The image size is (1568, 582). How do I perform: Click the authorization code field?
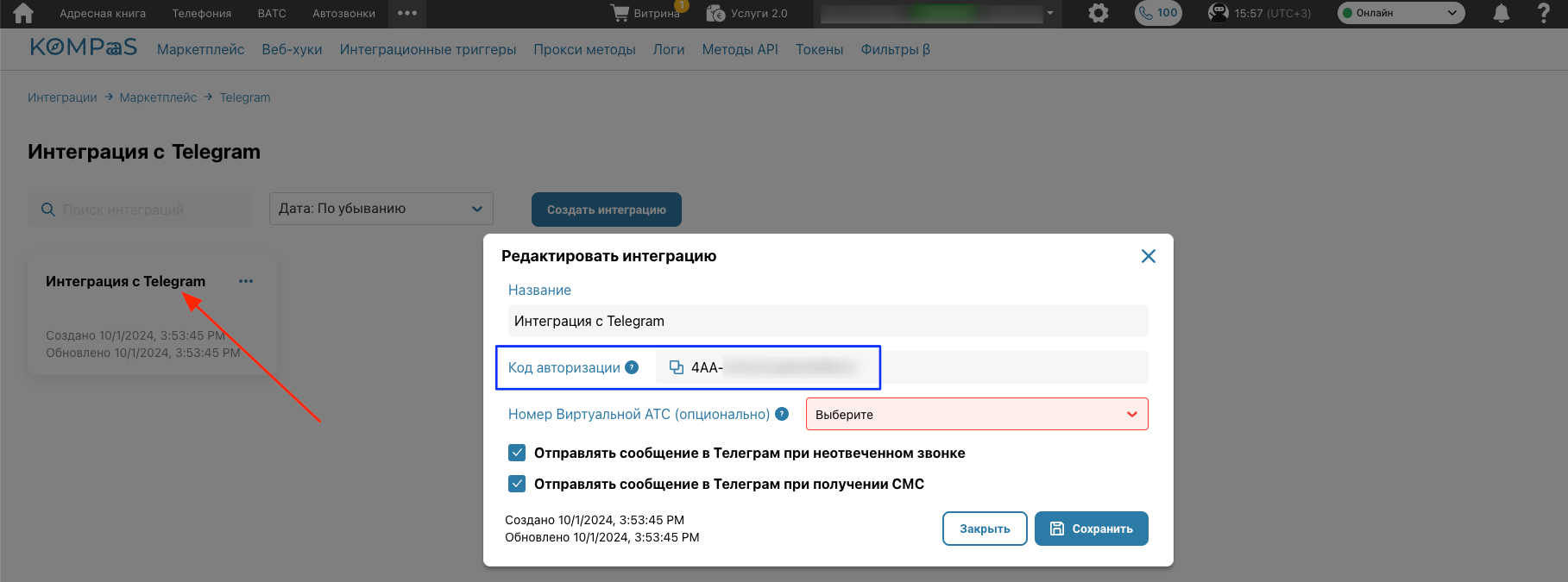902,367
